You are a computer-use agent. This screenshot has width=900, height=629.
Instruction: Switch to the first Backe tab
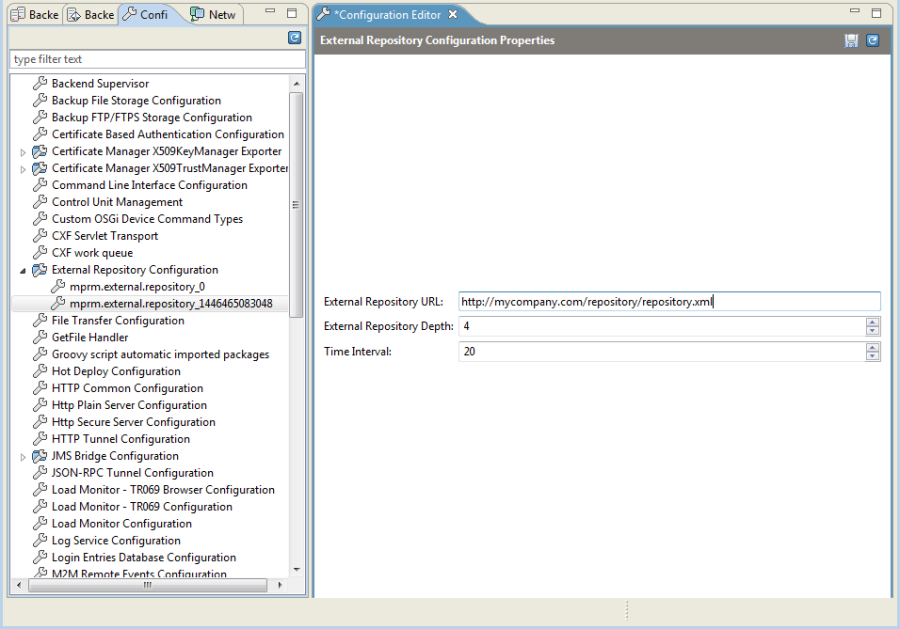tap(36, 14)
